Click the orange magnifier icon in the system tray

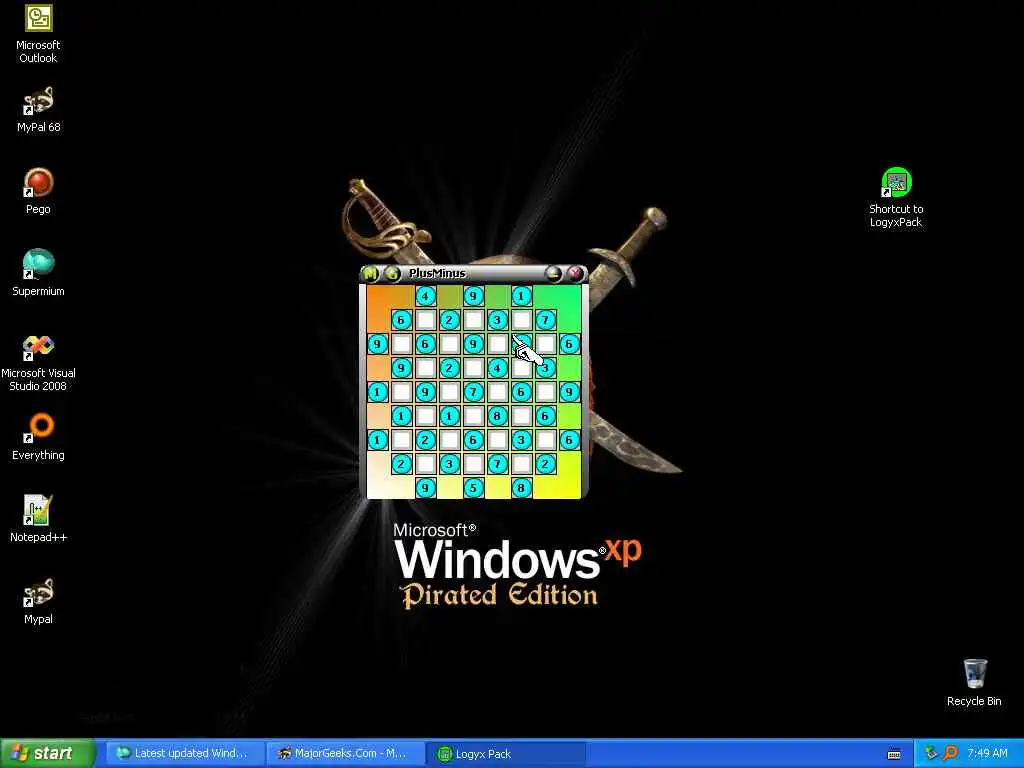point(950,754)
